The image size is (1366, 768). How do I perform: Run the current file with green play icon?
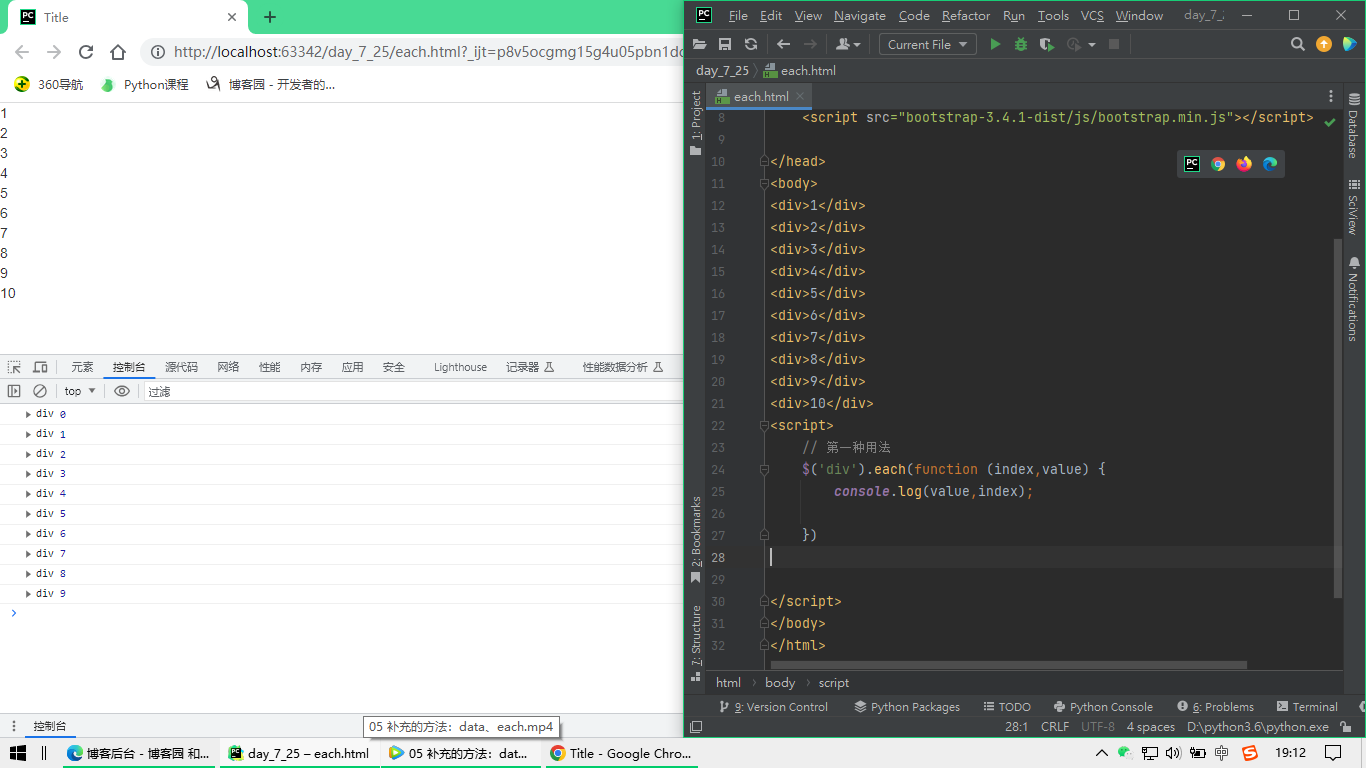pyautogui.click(x=995, y=44)
